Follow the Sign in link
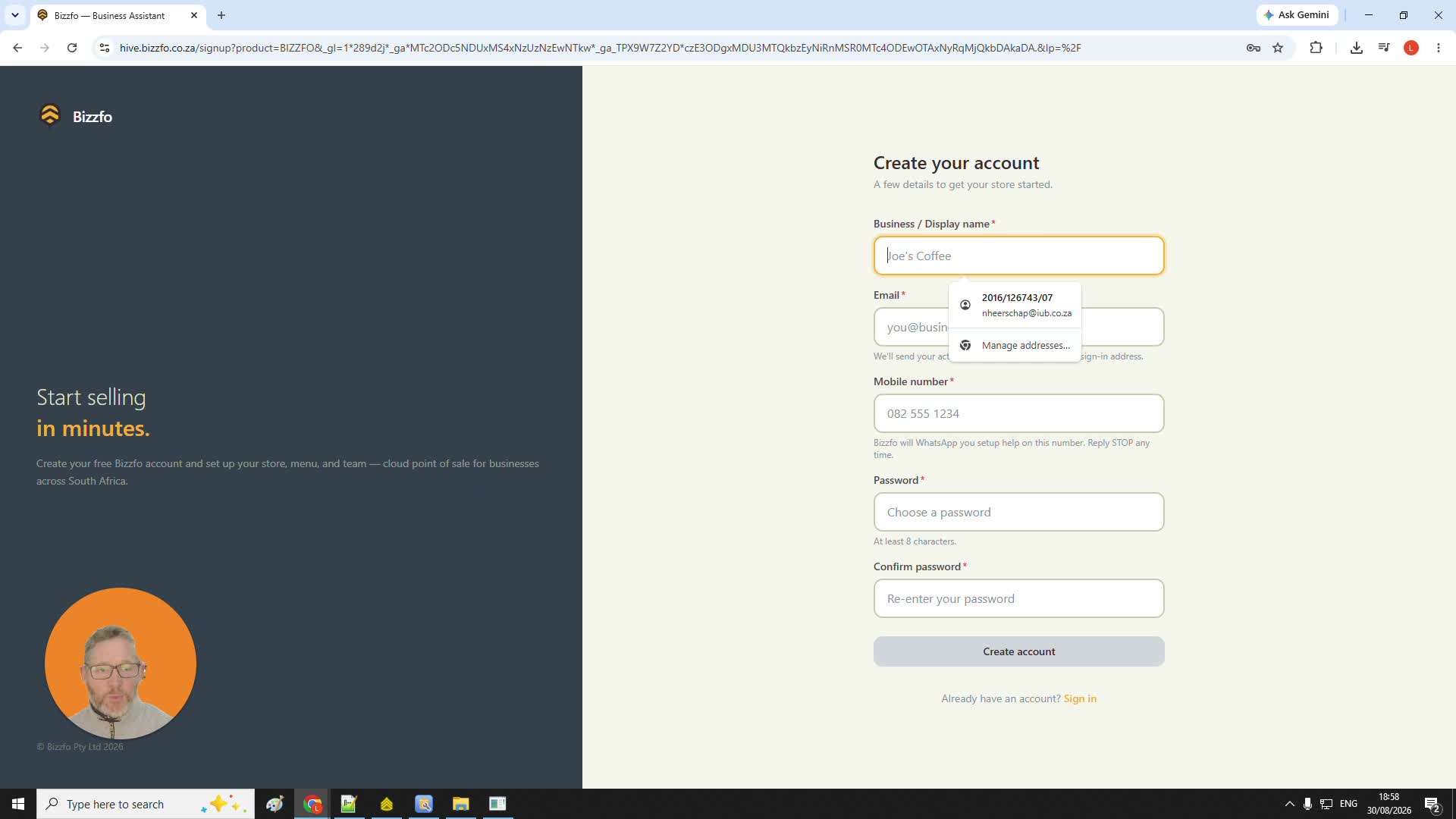 click(1080, 698)
